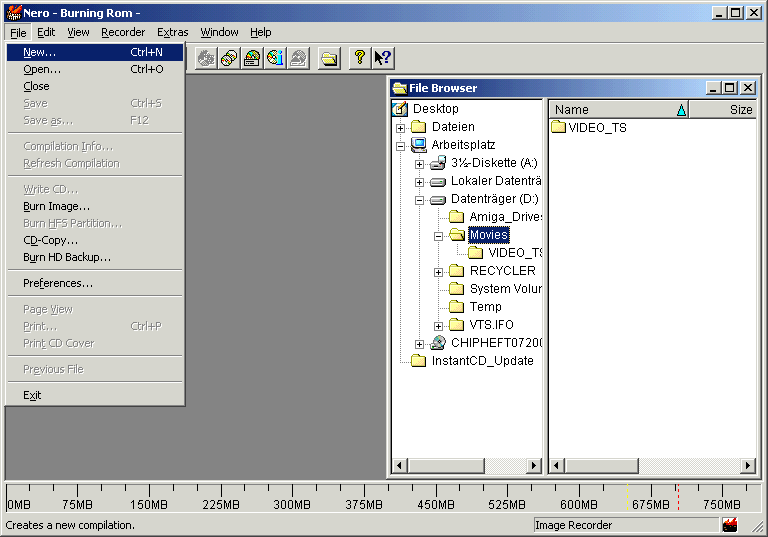Click the 675MB mark on capacity bar

pos(652,505)
